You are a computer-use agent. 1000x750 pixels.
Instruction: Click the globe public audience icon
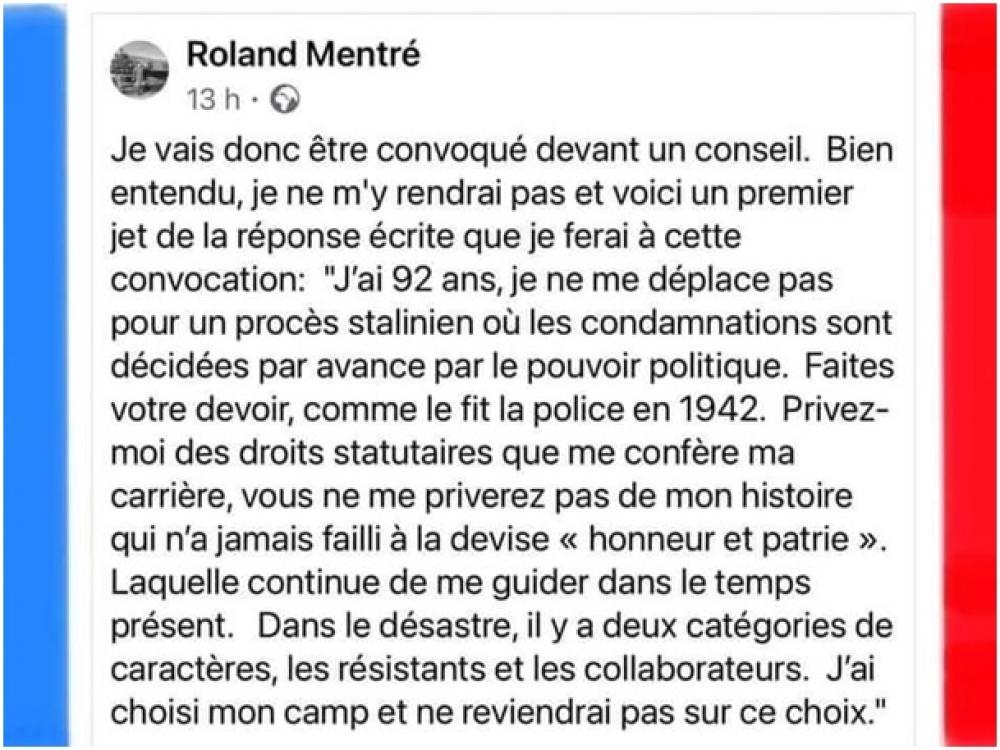coord(284,100)
